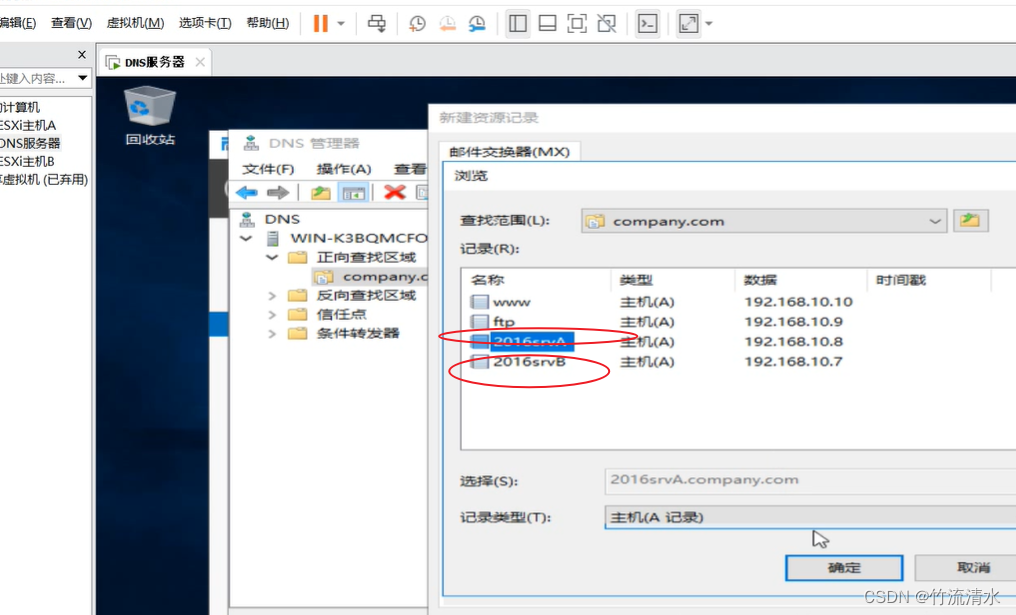Select the 邮件交换器(MX) tab
Screen dimensions: 1016x615
pos(509,152)
